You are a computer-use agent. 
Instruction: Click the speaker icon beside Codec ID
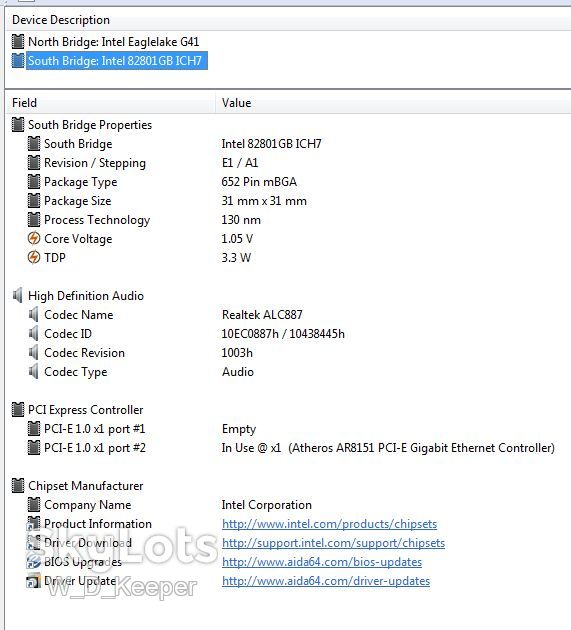click(x=34, y=333)
